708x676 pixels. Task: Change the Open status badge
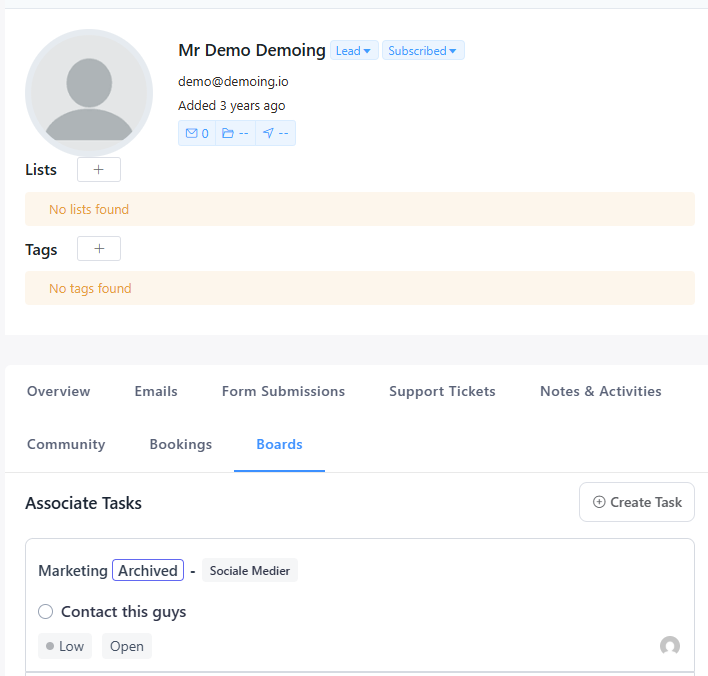pyautogui.click(x=127, y=646)
